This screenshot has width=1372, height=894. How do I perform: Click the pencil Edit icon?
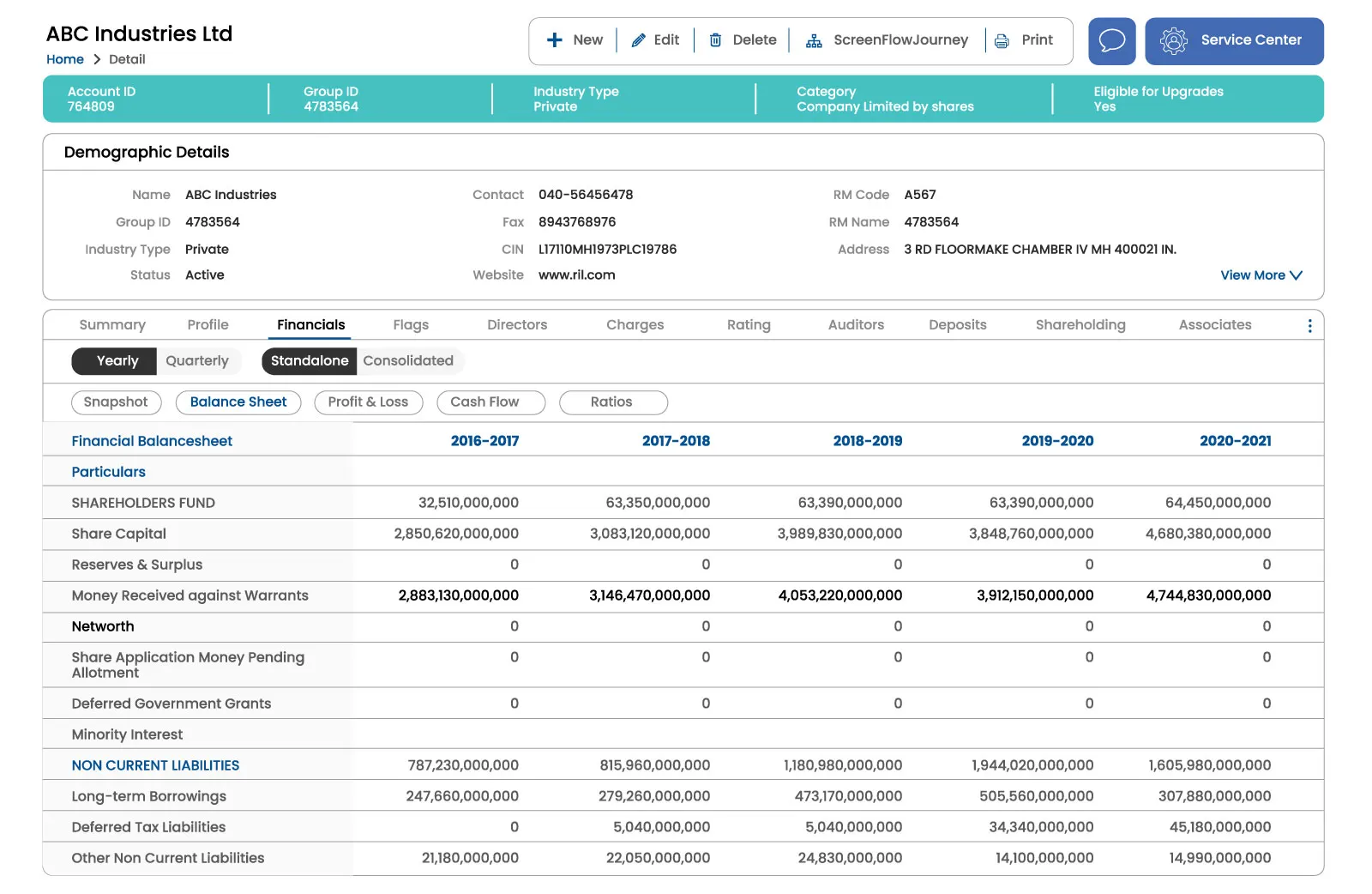[x=638, y=40]
